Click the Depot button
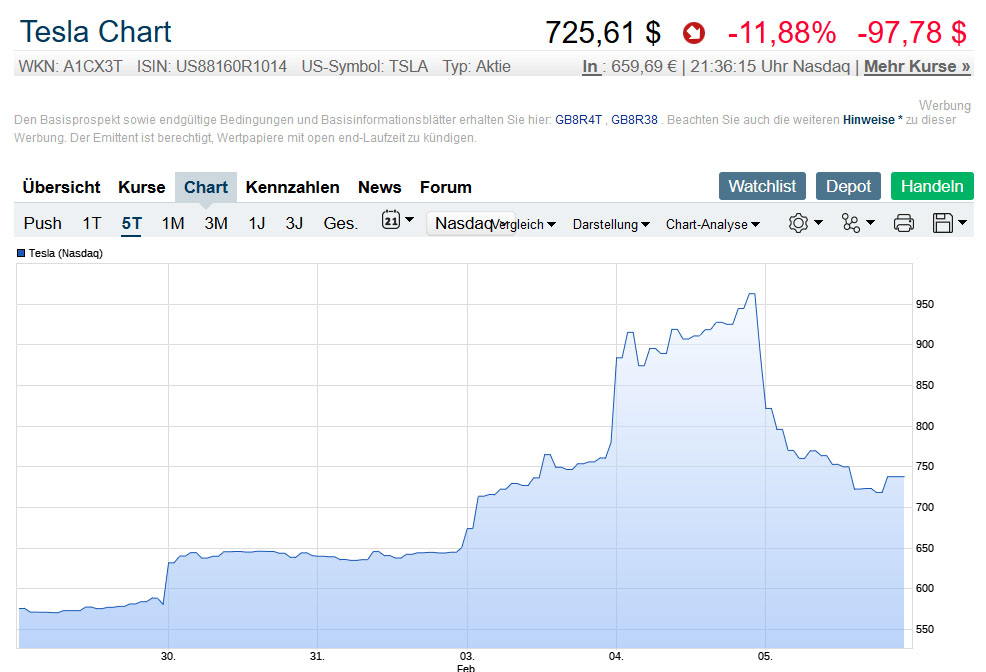The width and height of the screenshot is (986, 672). 848,186
